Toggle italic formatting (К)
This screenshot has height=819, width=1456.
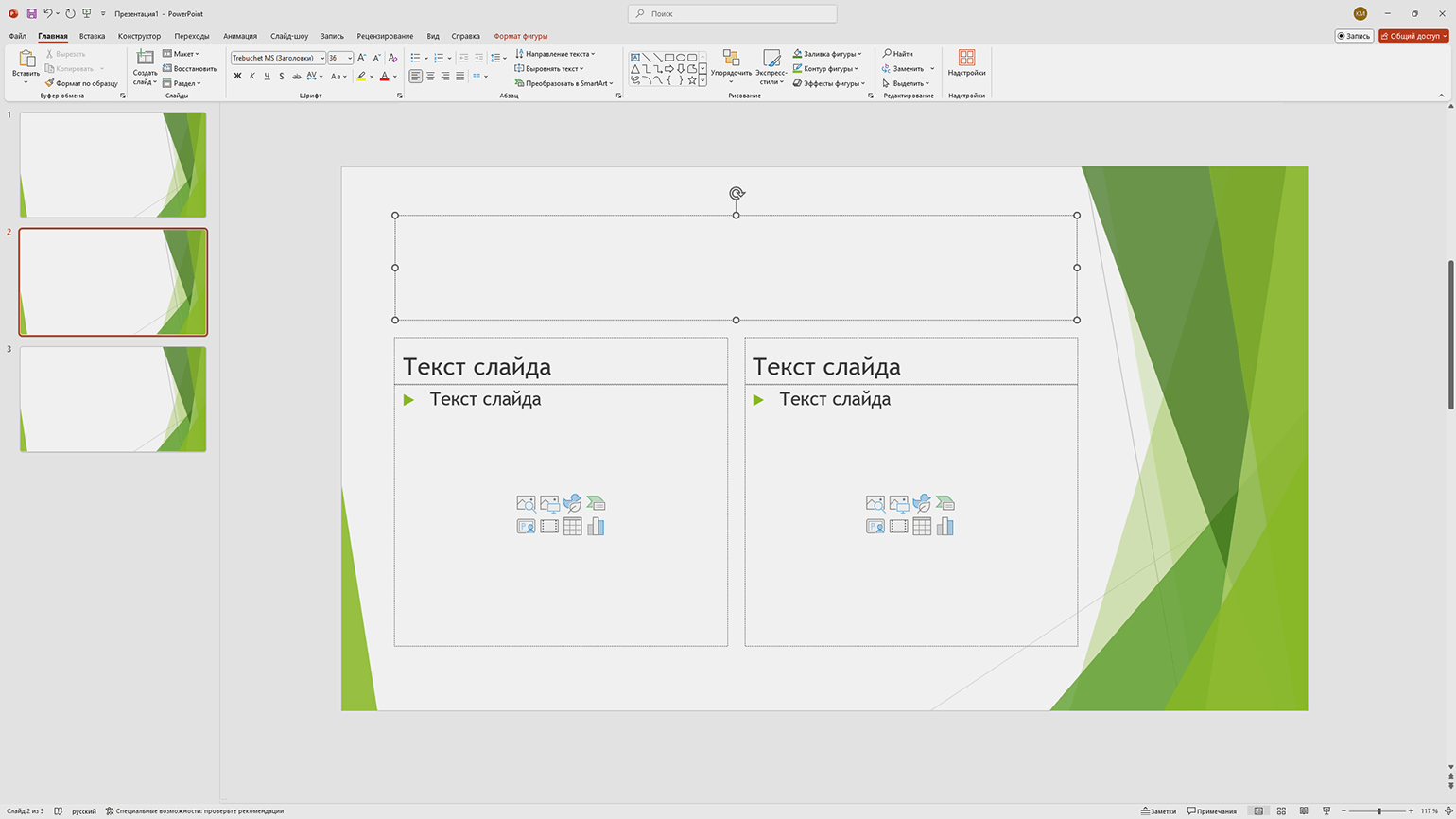click(252, 77)
